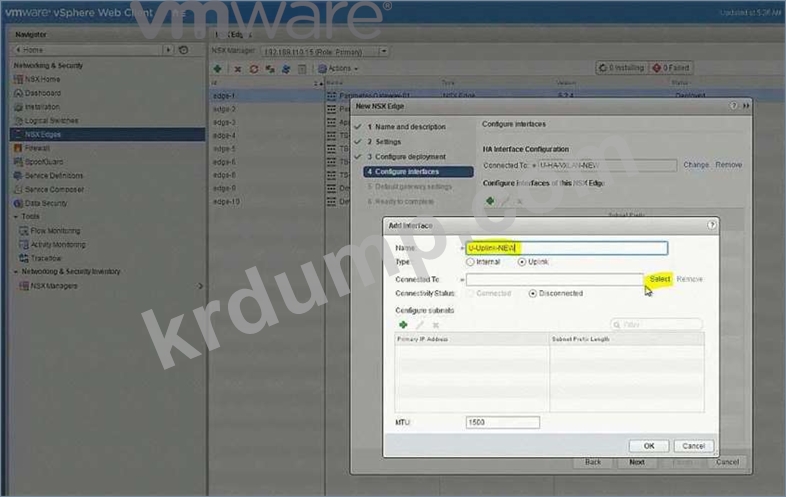Click the delete edge X icon

[x=238, y=69]
